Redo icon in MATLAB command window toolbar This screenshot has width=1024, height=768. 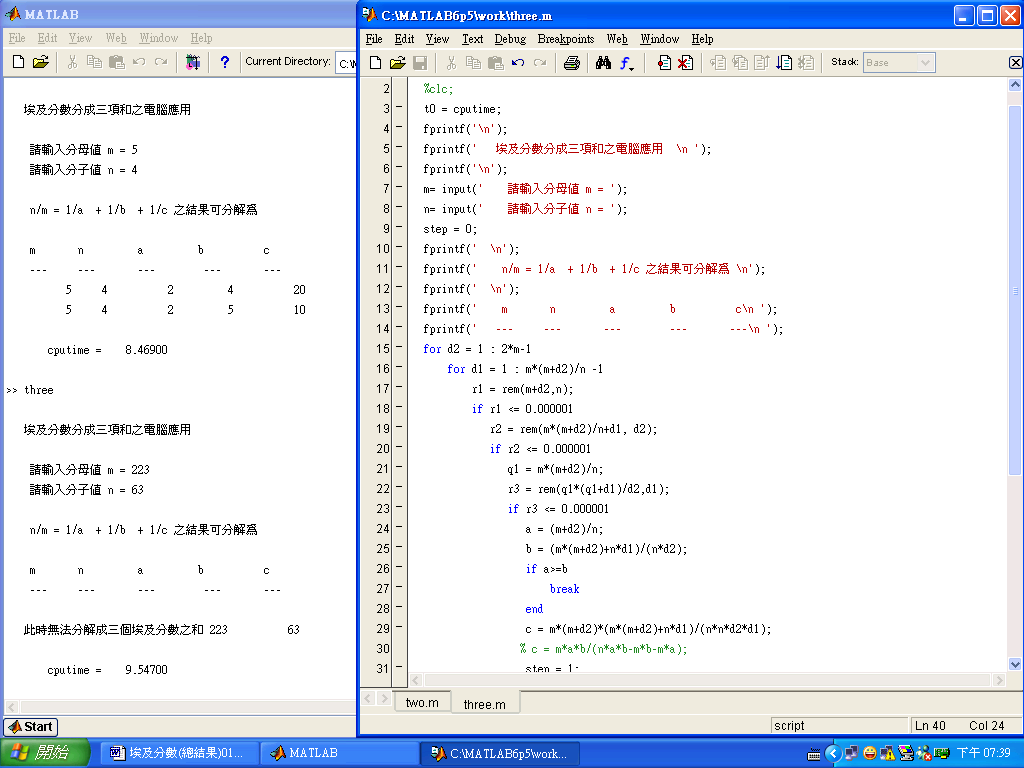(161, 62)
